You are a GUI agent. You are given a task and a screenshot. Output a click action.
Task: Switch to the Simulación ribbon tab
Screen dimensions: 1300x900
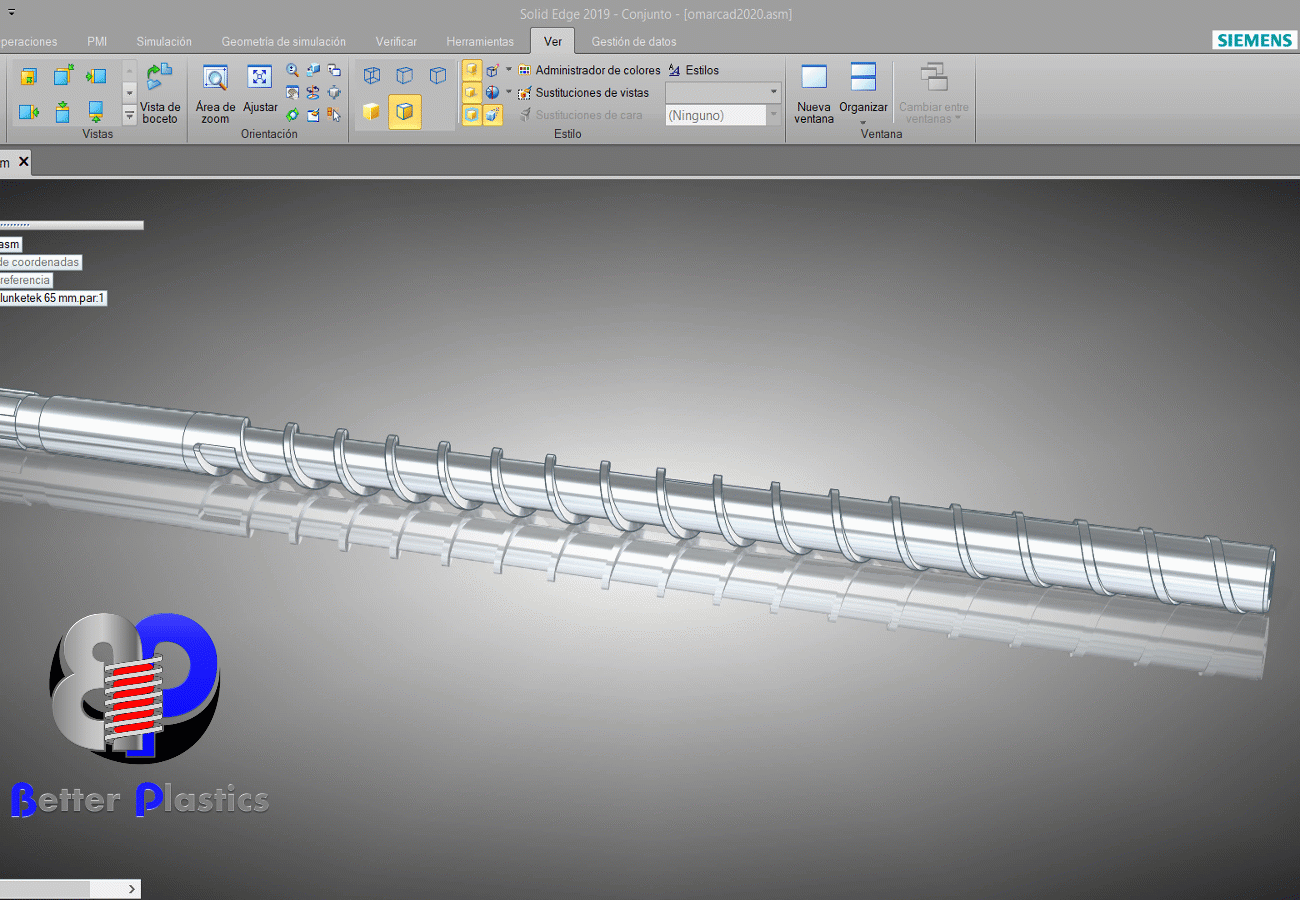[164, 42]
